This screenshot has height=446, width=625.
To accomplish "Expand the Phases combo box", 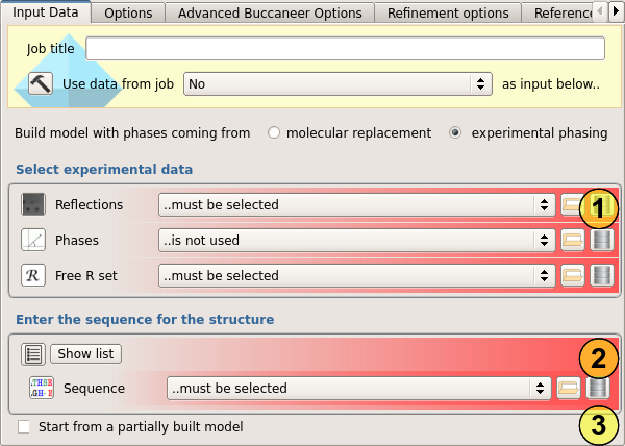I will click(x=355, y=240).
